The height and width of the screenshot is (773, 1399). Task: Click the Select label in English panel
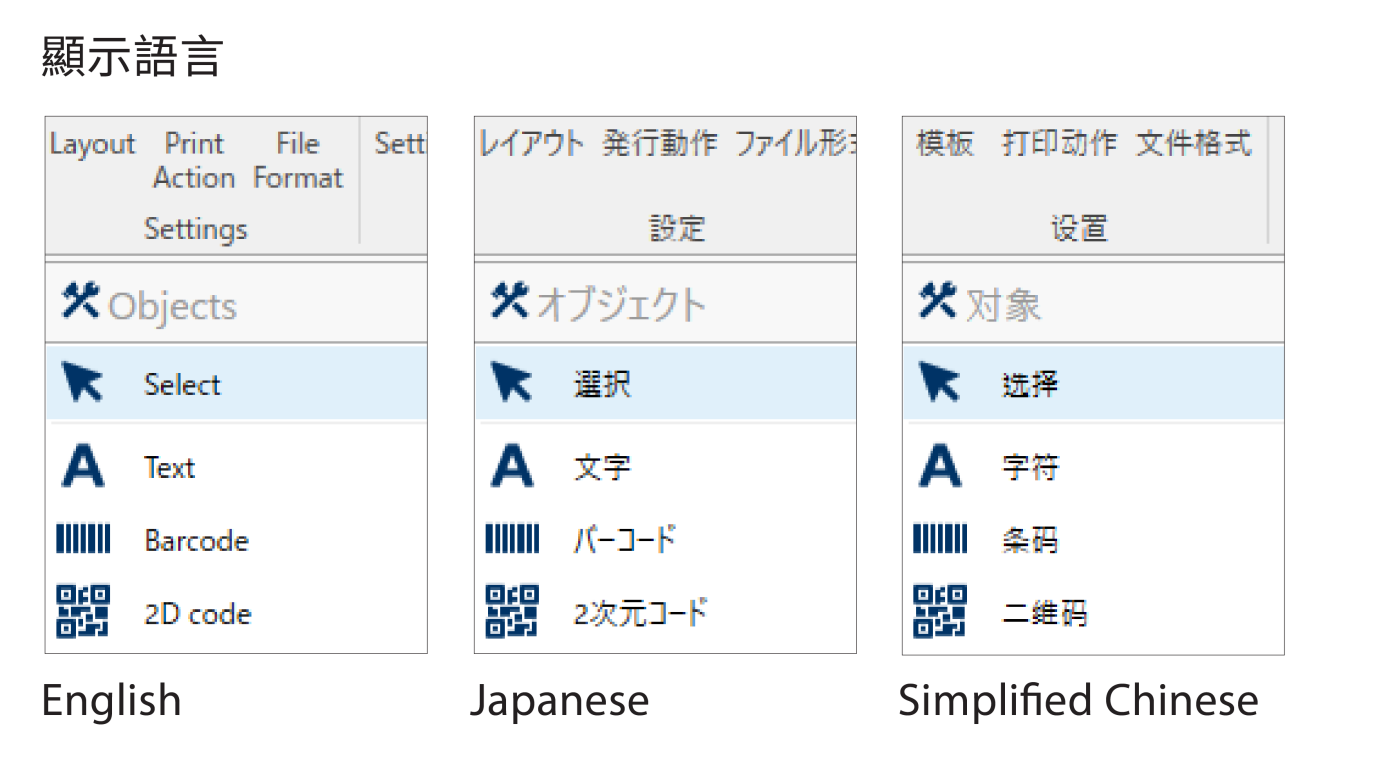182,385
